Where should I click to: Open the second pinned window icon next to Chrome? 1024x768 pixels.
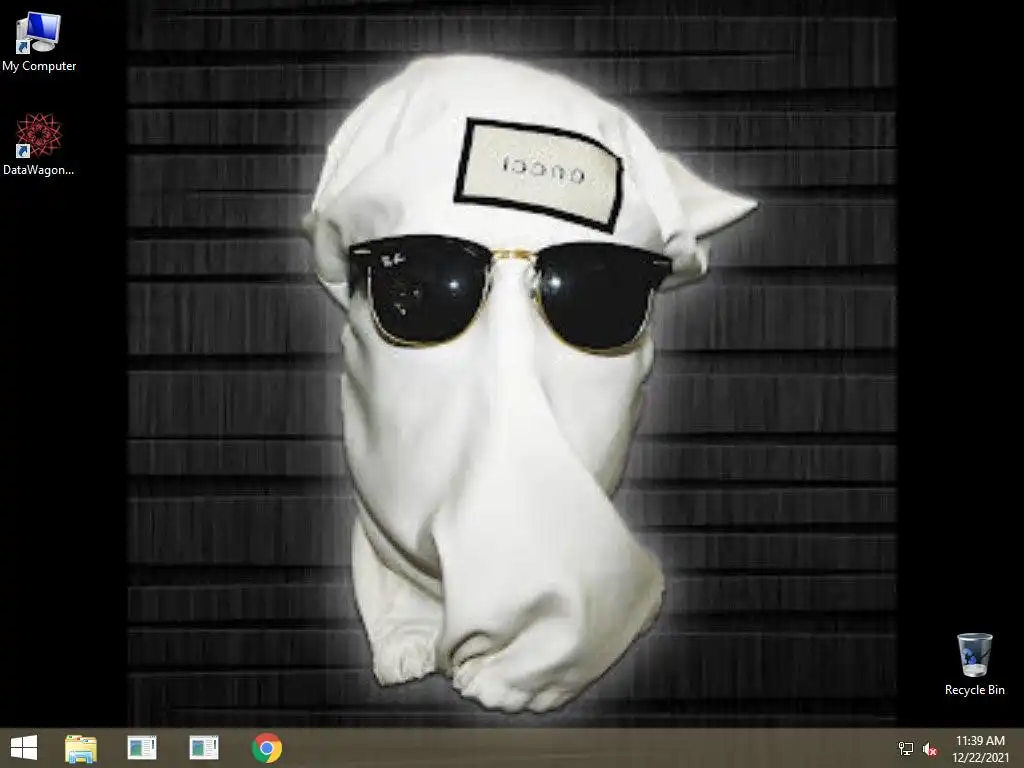point(204,748)
